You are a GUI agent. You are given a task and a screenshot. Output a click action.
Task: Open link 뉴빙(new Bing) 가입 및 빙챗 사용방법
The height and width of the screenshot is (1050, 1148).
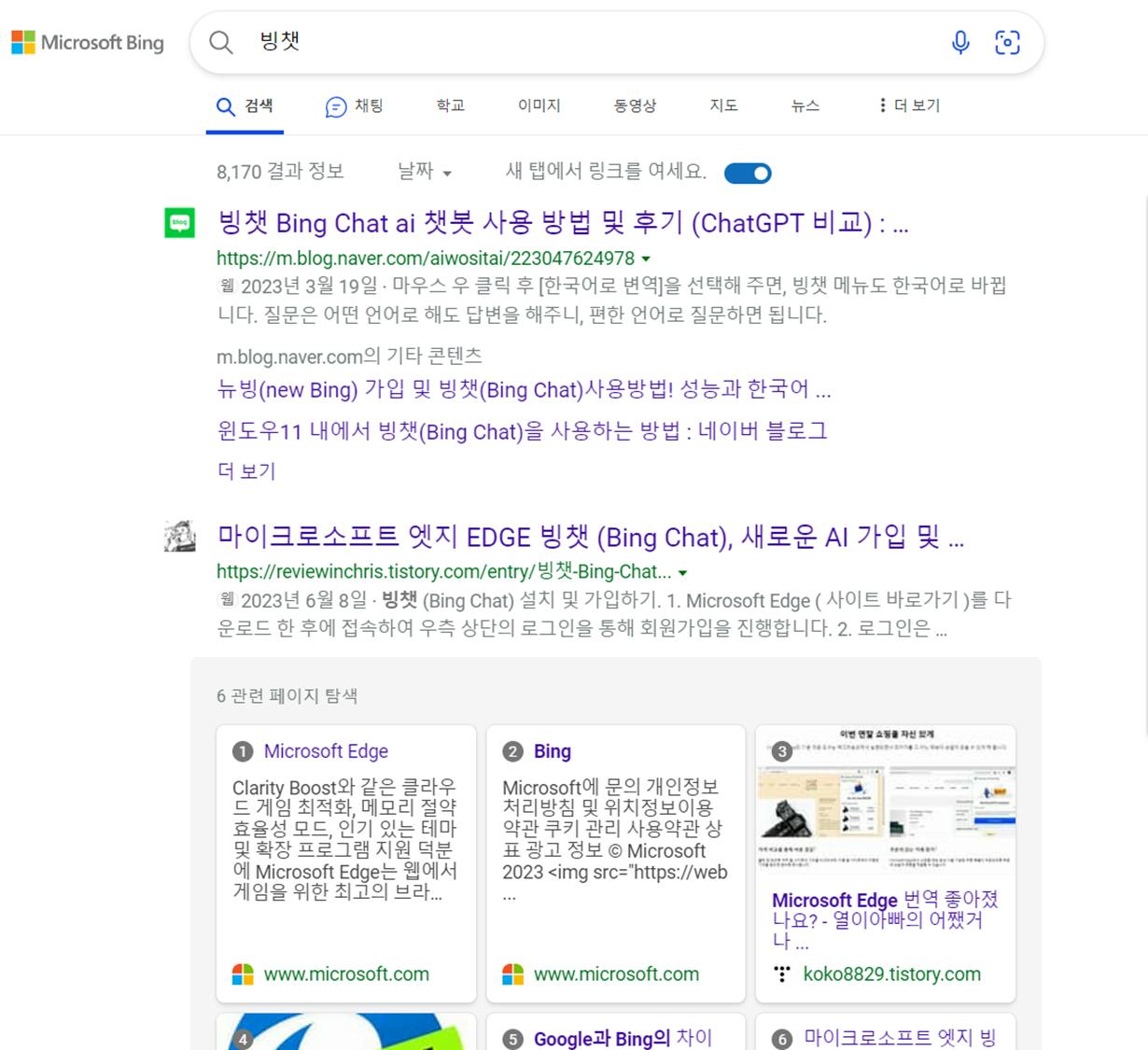524,389
